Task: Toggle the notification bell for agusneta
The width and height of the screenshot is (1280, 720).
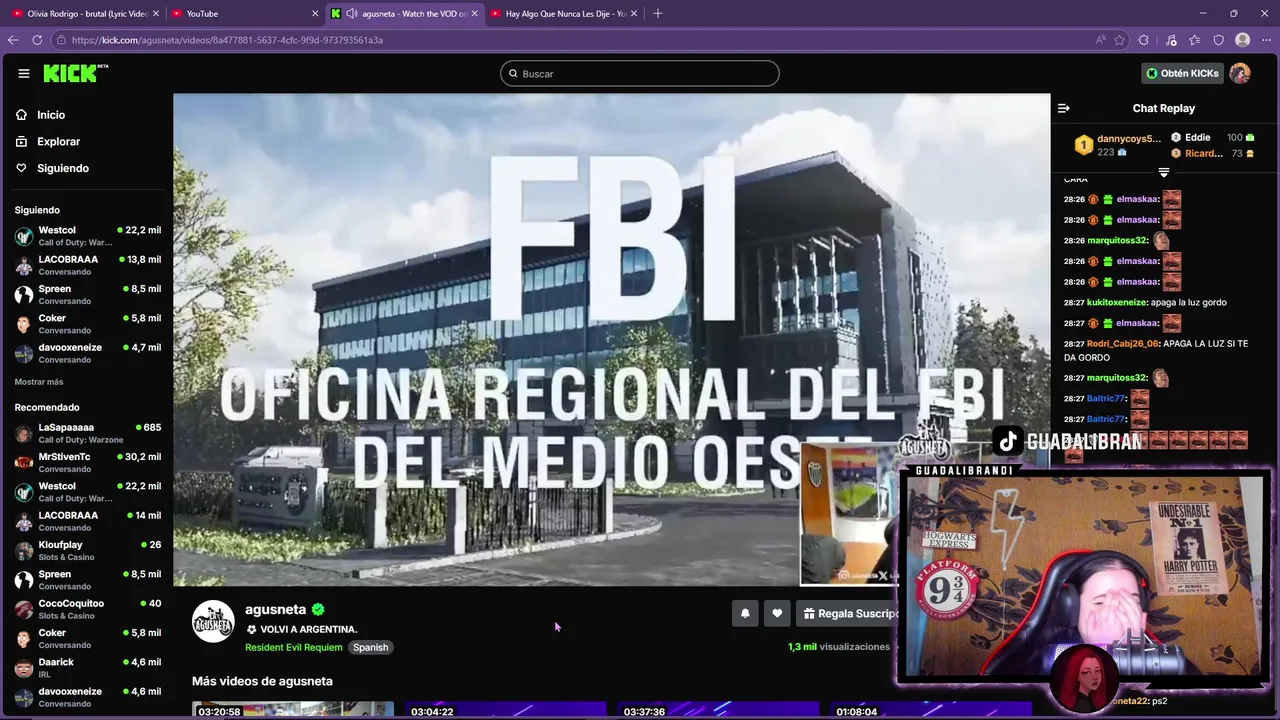Action: click(745, 614)
